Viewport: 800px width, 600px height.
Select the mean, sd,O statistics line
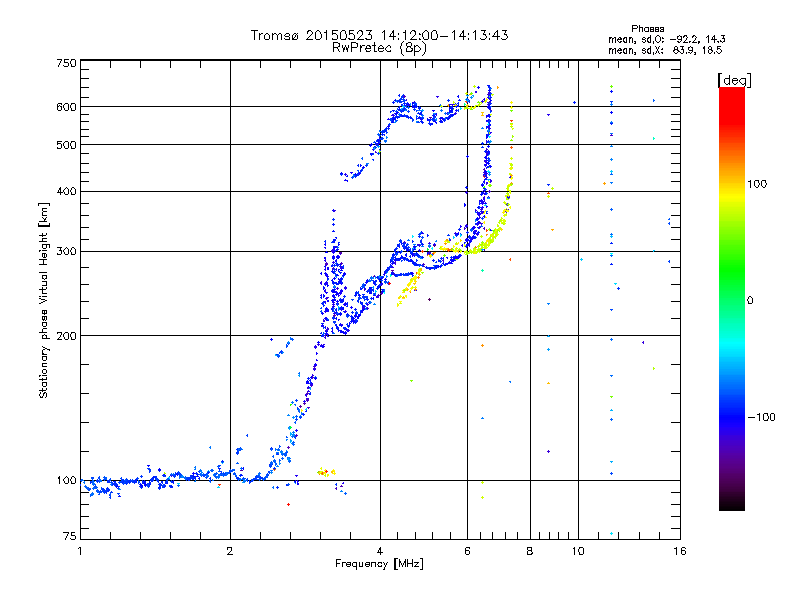(x=666, y=39)
